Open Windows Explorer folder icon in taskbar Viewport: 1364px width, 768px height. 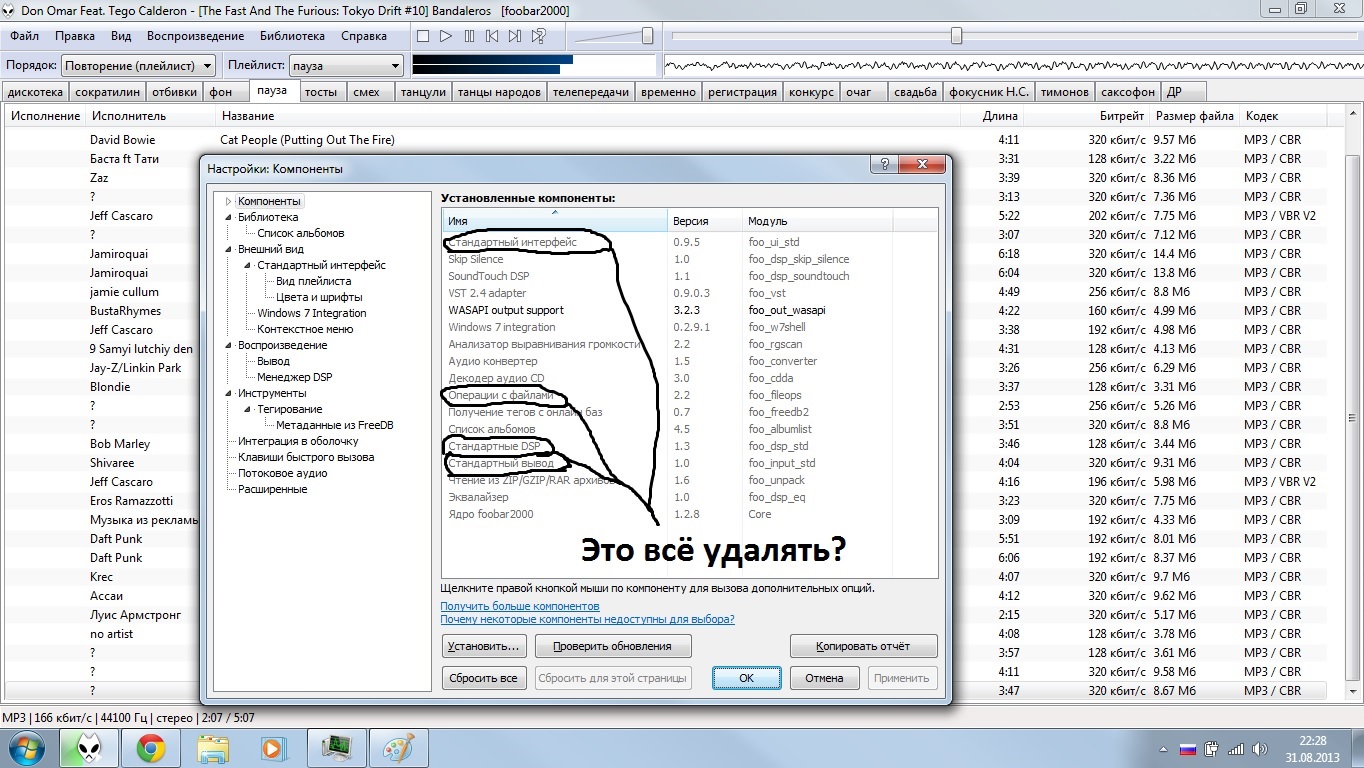pyautogui.click(x=213, y=748)
